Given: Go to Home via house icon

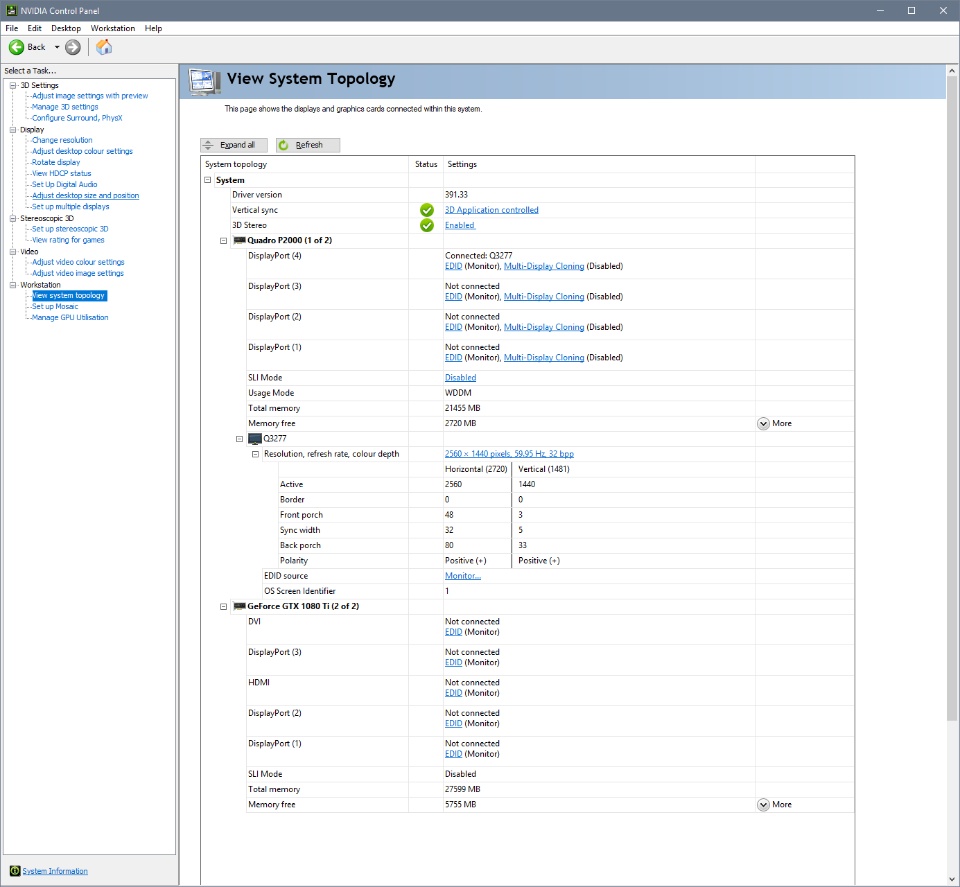Looking at the screenshot, I should (104, 47).
